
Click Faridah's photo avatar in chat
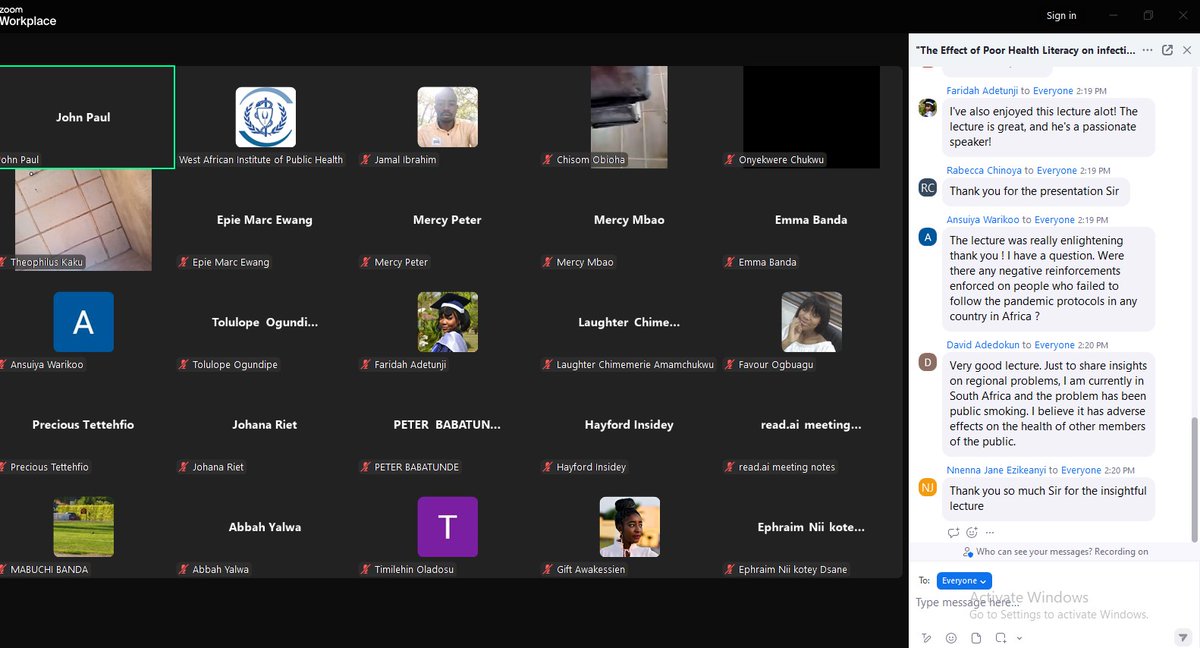(927, 107)
